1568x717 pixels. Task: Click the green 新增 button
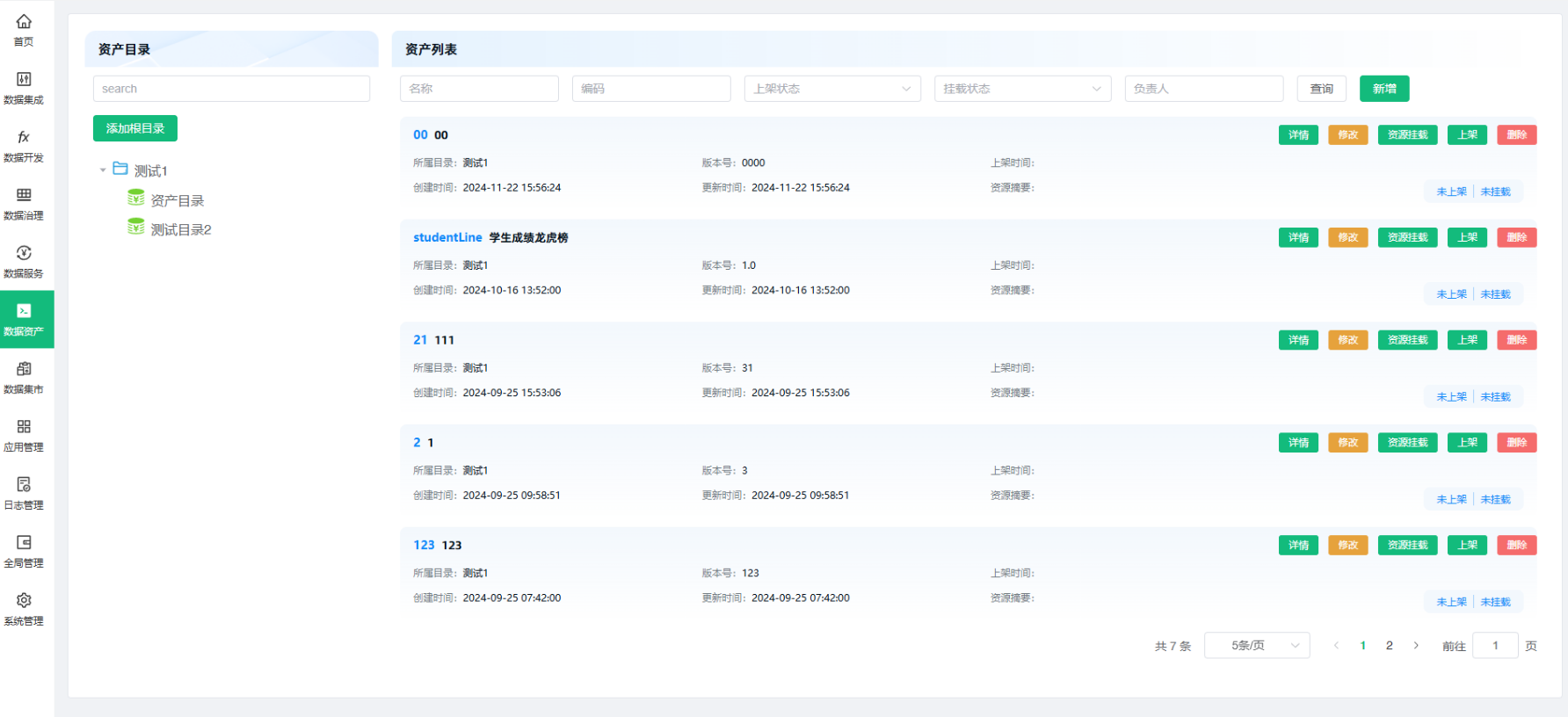(1383, 89)
